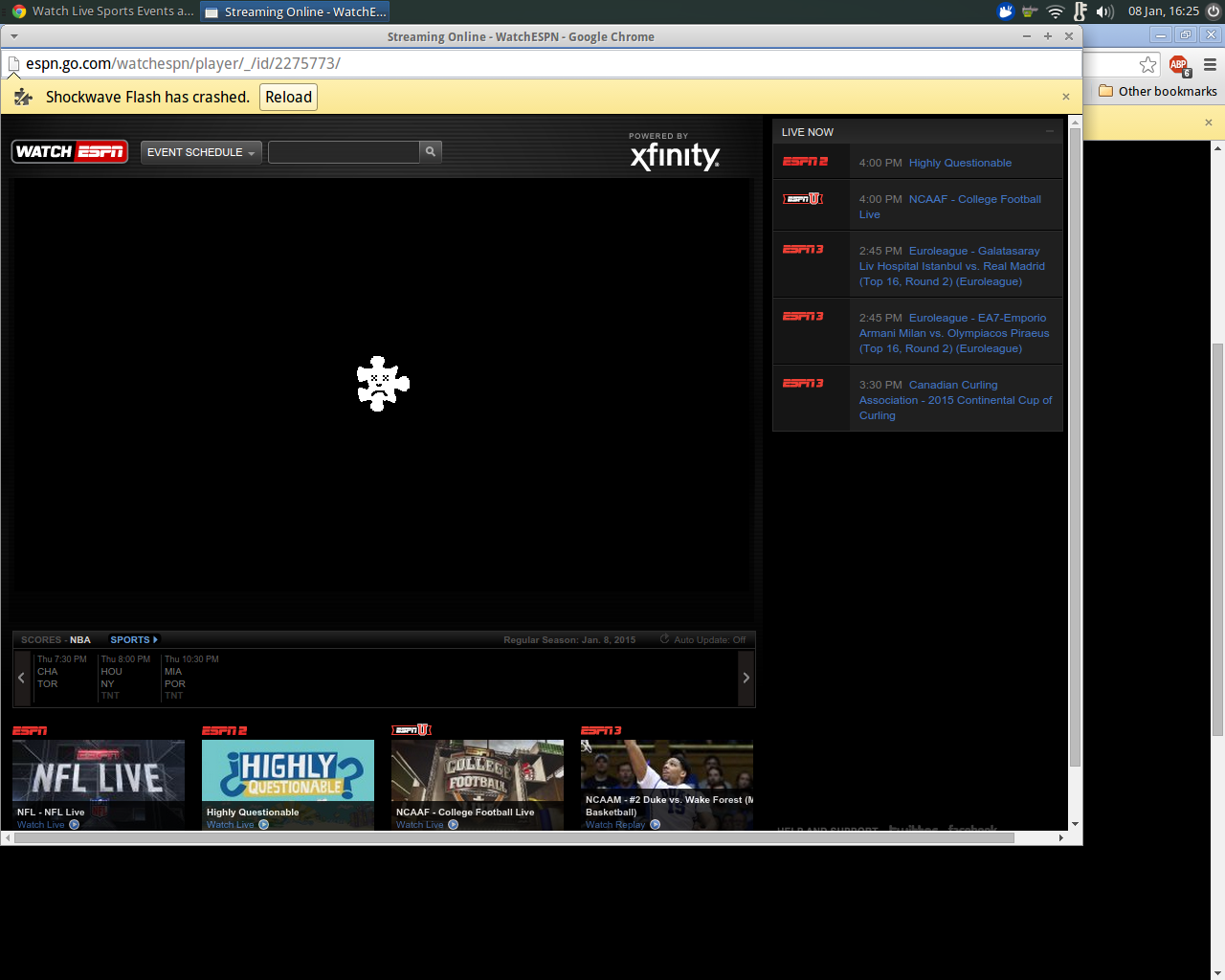Viewport: 1225px width, 980px height.
Task: Click ESPN3 logo beside EA7-Emporio Armani listing
Action: tap(803, 317)
